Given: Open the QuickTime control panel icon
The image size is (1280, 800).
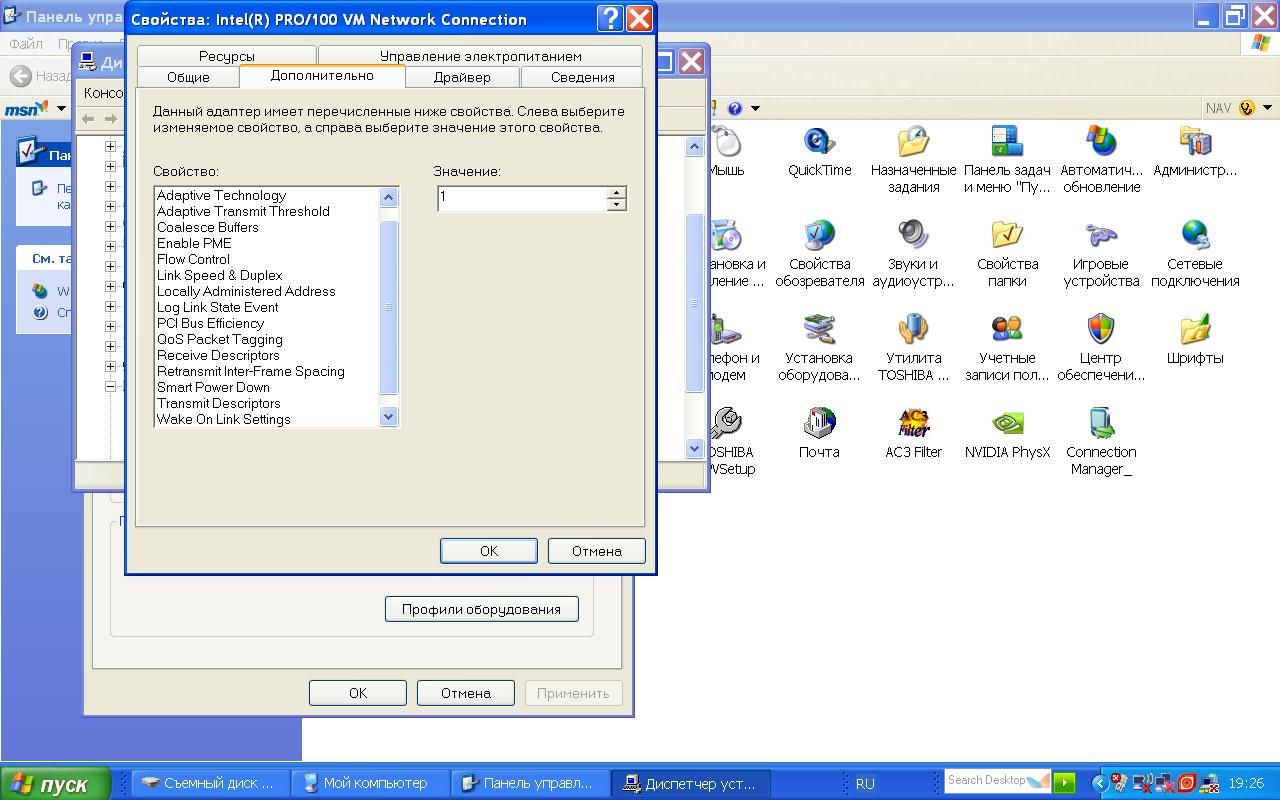Looking at the screenshot, I should [819, 143].
